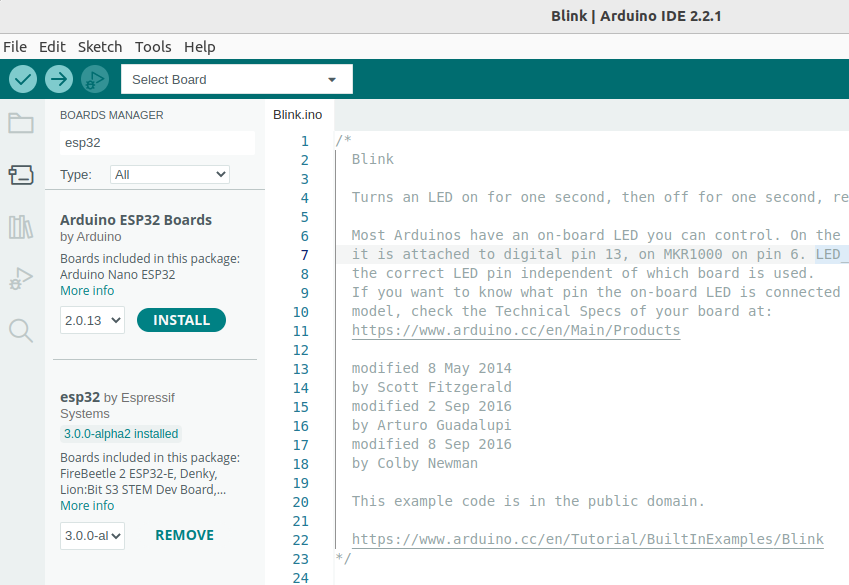Viewport: 849px width, 585px height.
Task: Open the Sketchbook folder panel
Action: click(21, 123)
